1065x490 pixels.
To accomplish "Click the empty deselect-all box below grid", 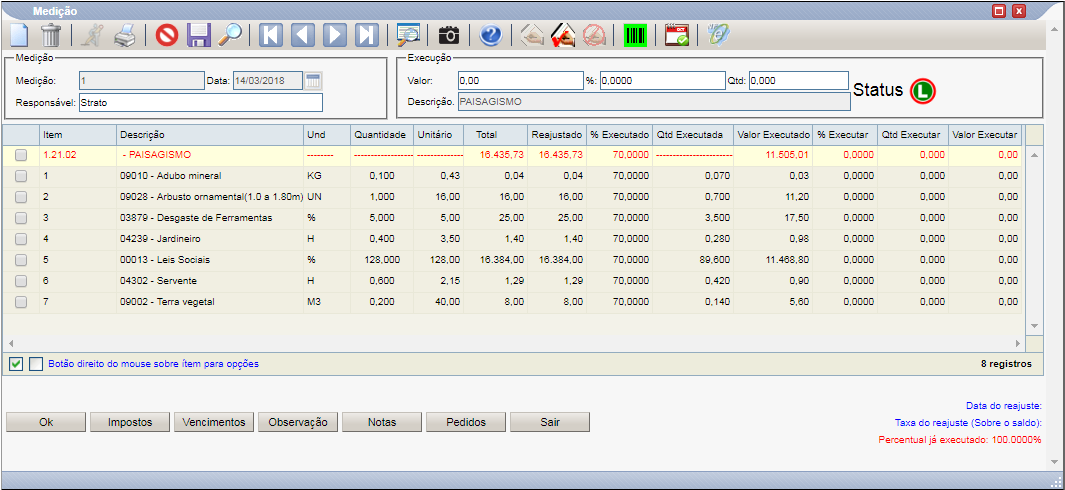I will [x=36, y=364].
